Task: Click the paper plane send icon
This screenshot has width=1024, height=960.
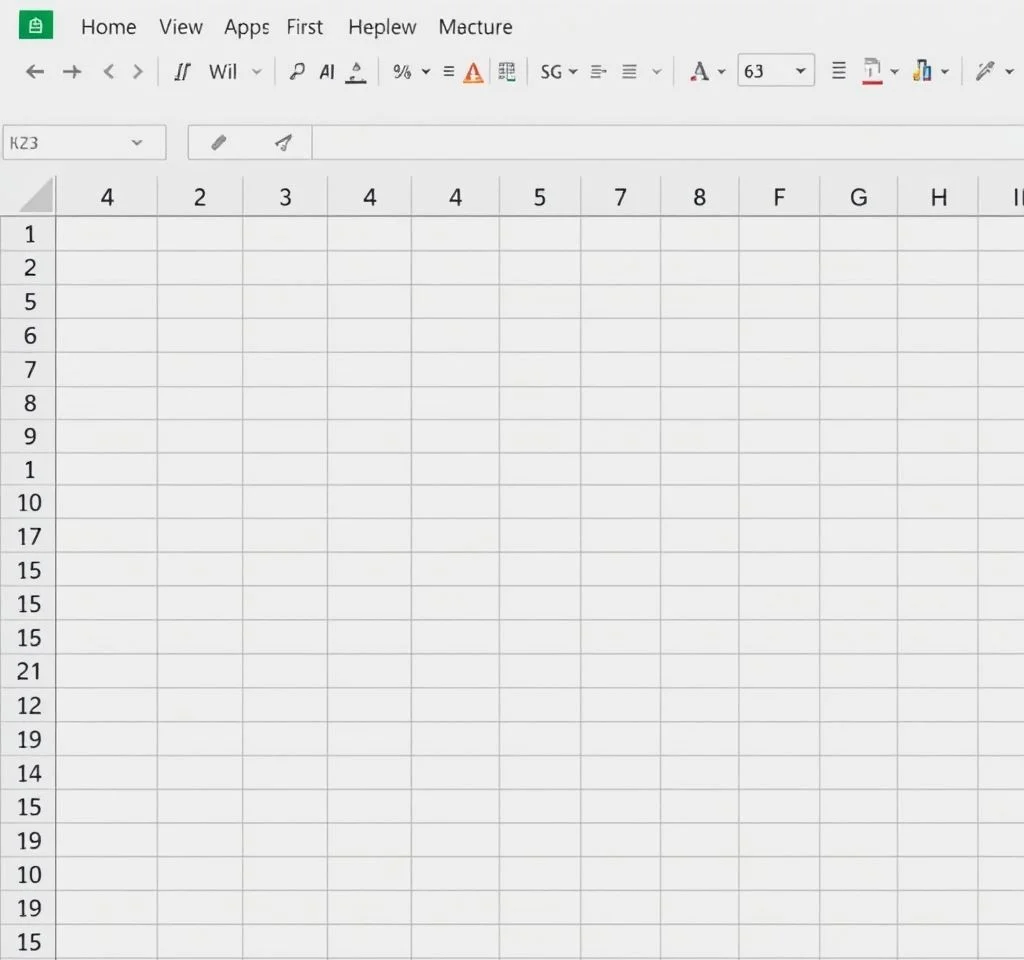Action: click(x=283, y=143)
